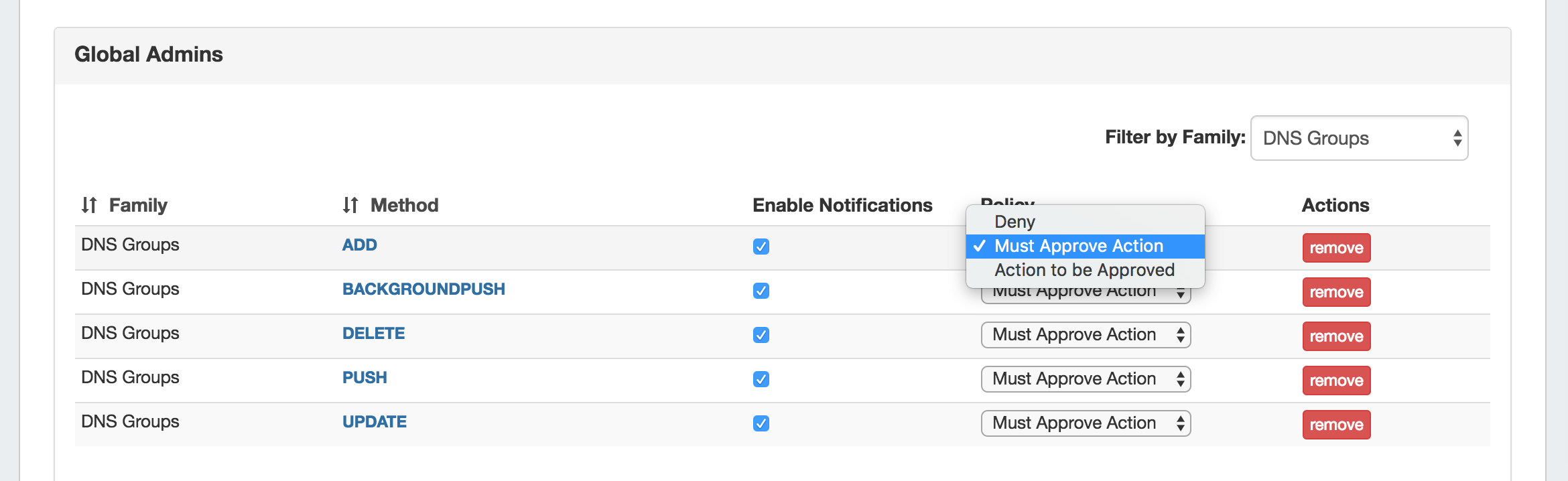1568x481 pixels.
Task: Open policy dropdown for DELETE method
Action: (1086, 335)
